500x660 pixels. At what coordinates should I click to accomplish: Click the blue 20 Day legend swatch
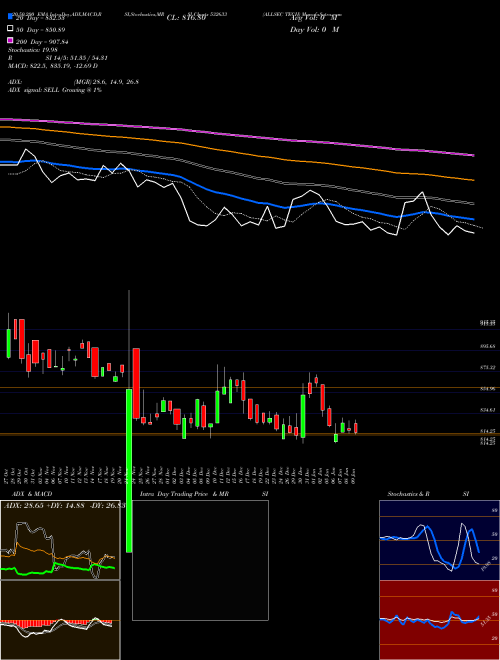11,16
